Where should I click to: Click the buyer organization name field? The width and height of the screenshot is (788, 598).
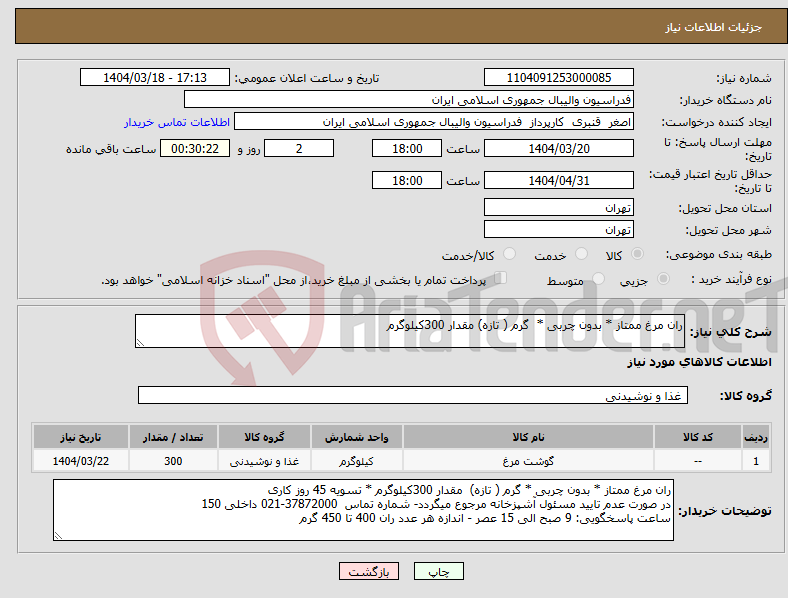pyautogui.click(x=409, y=99)
